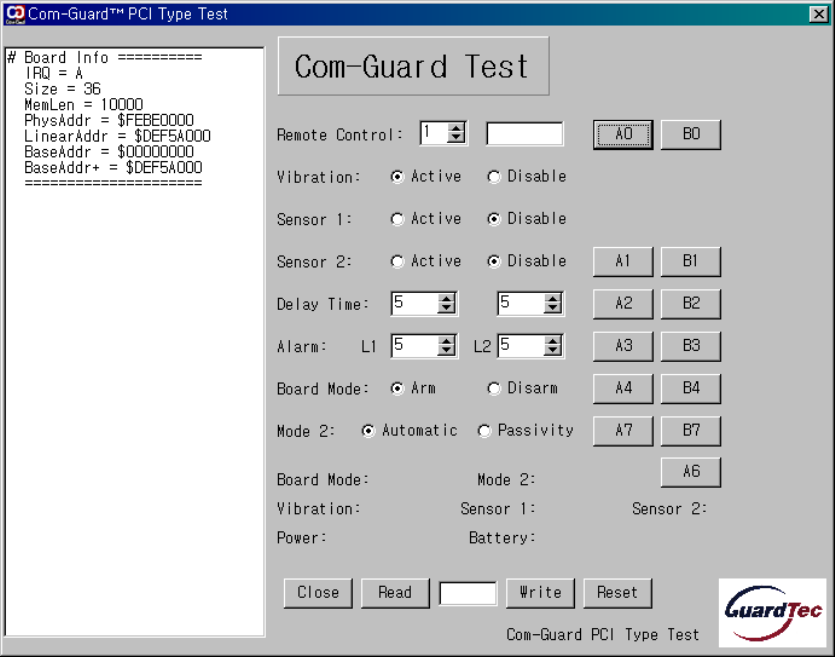Click the B3 button

point(691,346)
